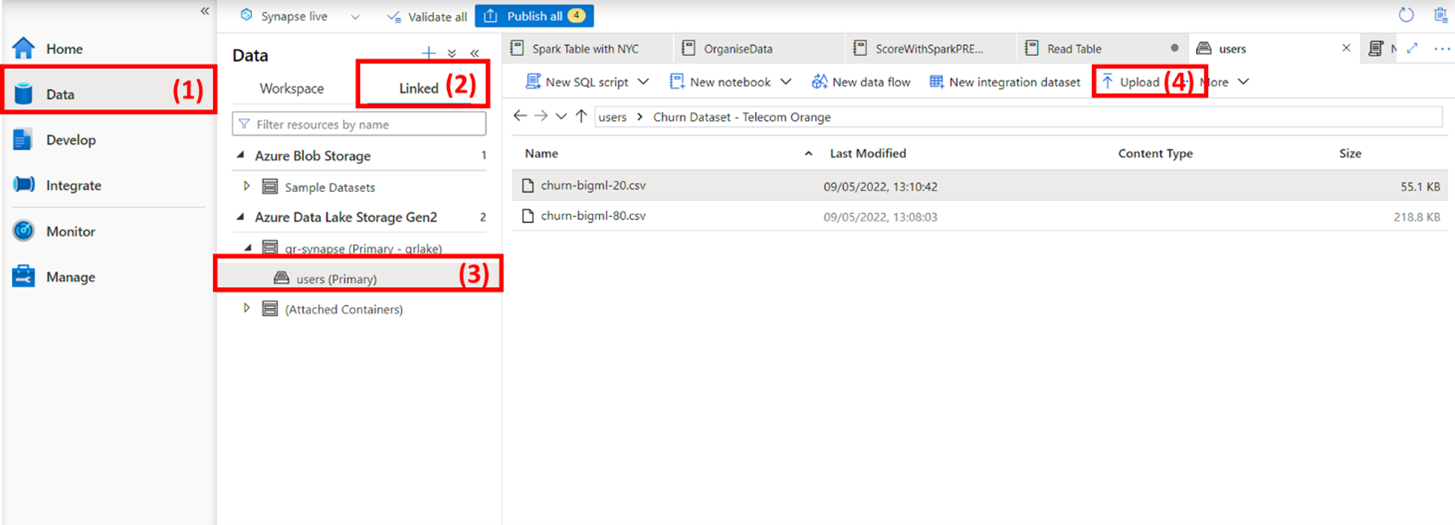Switch to the OrganiseData tab
The height and width of the screenshot is (525, 1455).
[x=738, y=48]
